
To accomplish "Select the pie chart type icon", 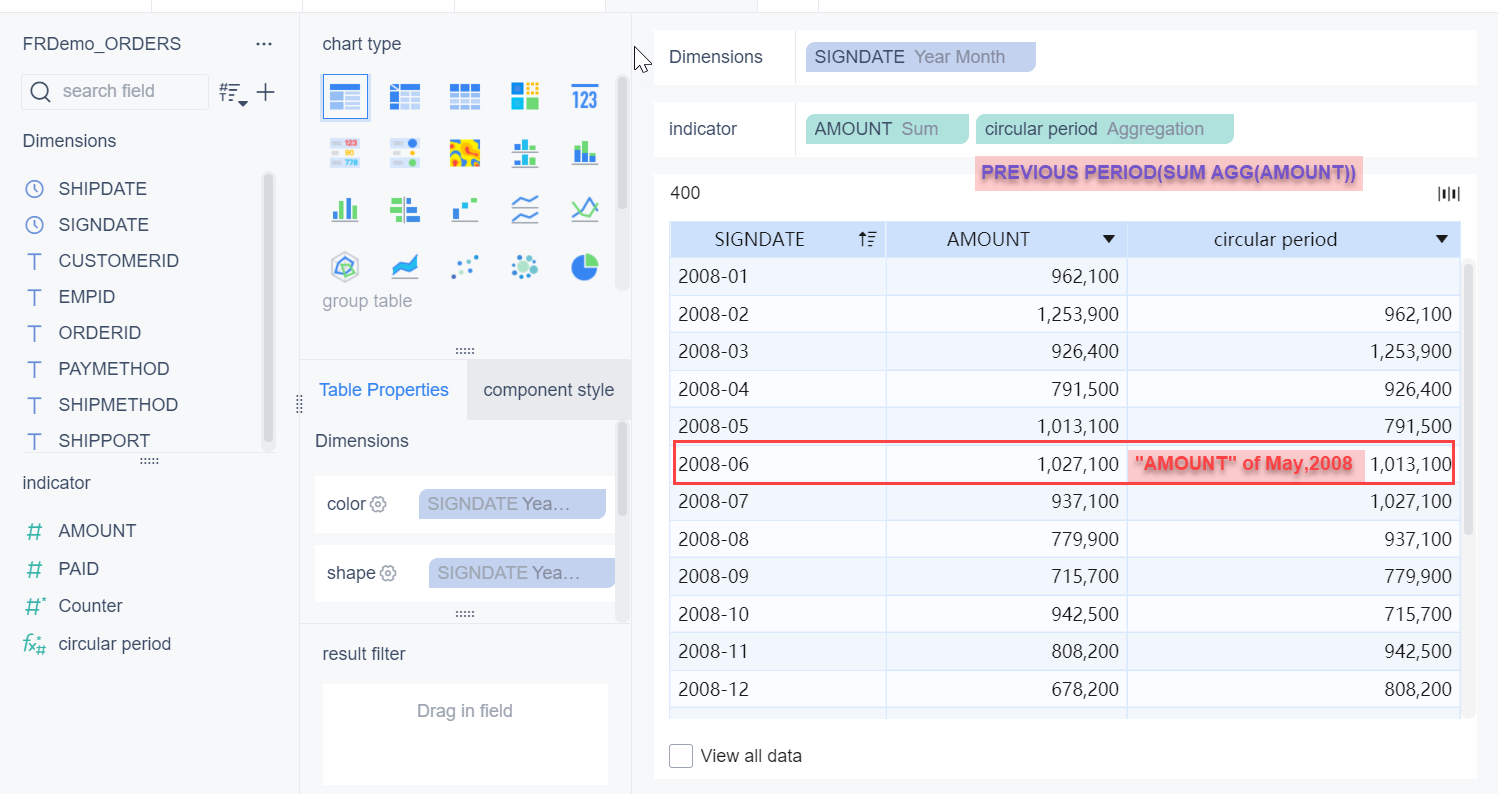I will click(585, 267).
